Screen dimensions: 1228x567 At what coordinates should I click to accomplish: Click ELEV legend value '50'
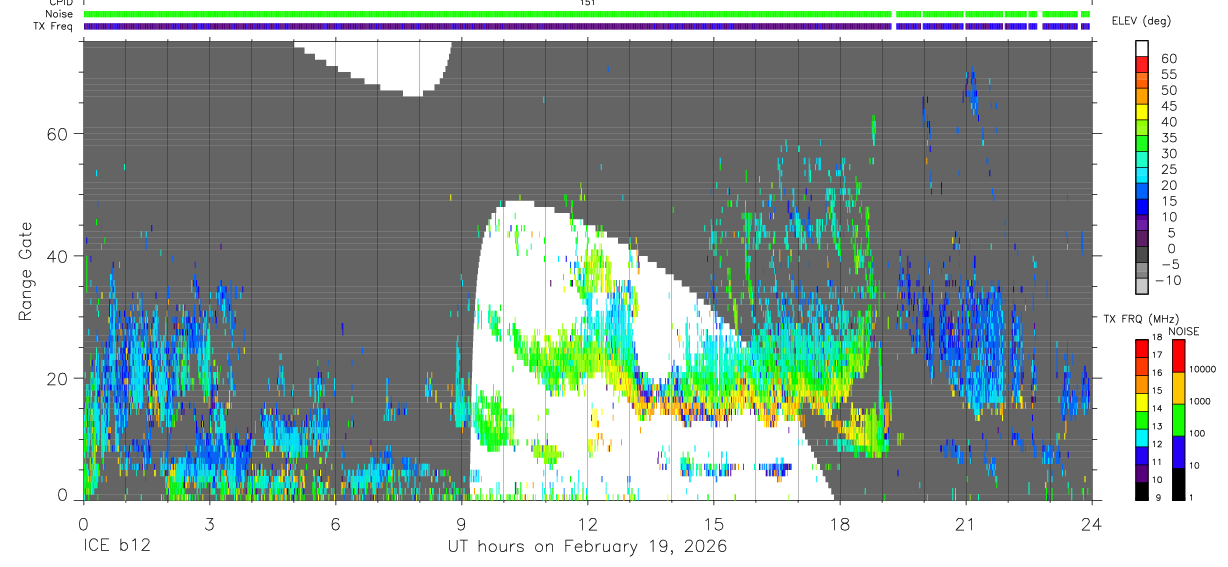(x=1169, y=90)
